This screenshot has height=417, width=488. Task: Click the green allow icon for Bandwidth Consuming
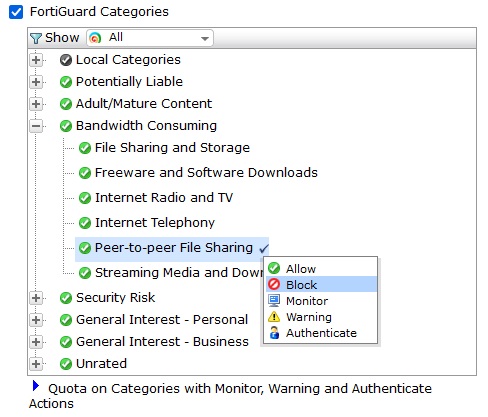(x=66, y=126)
